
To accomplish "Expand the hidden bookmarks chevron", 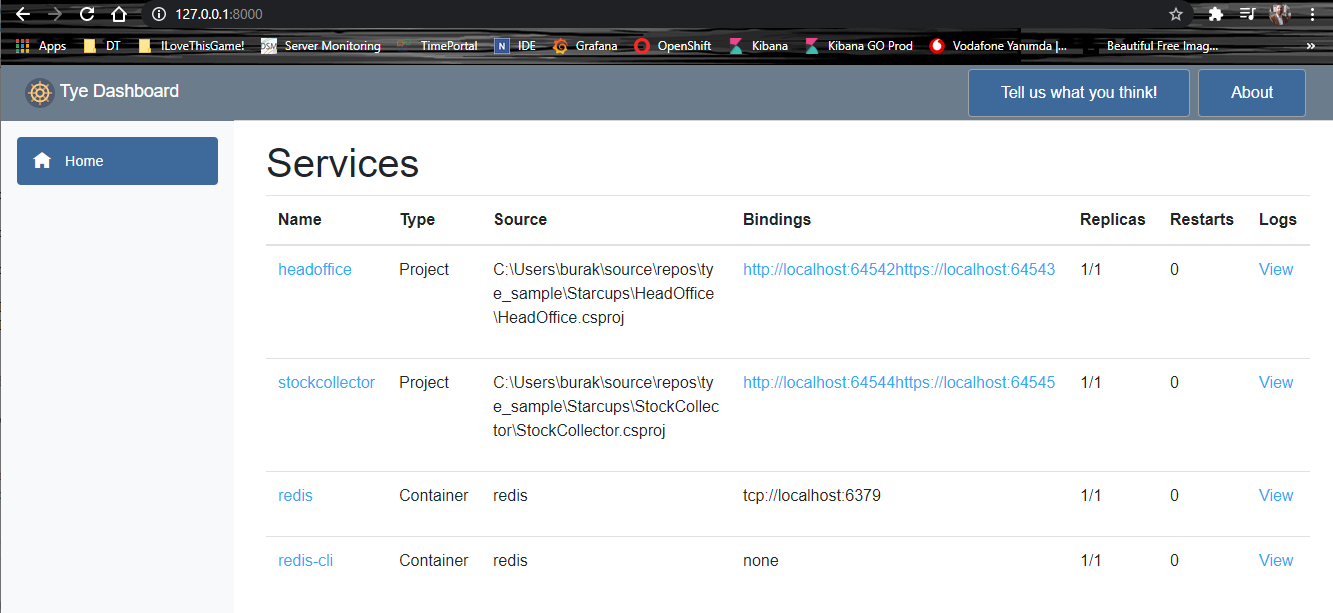I will (x=1310, y=46).
